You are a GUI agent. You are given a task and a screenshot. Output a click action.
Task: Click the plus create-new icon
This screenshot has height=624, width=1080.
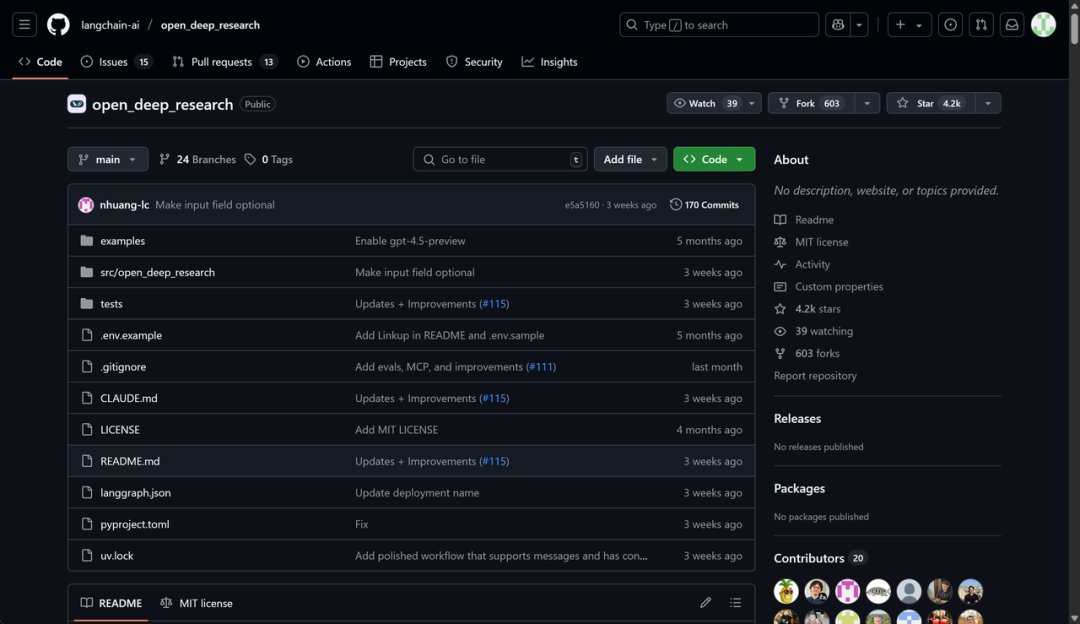click(900, 25)
